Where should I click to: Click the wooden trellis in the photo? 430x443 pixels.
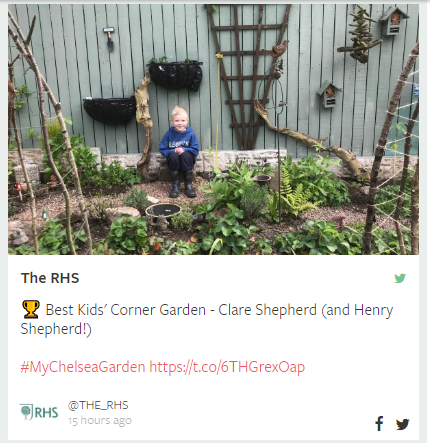click(246, 77)
